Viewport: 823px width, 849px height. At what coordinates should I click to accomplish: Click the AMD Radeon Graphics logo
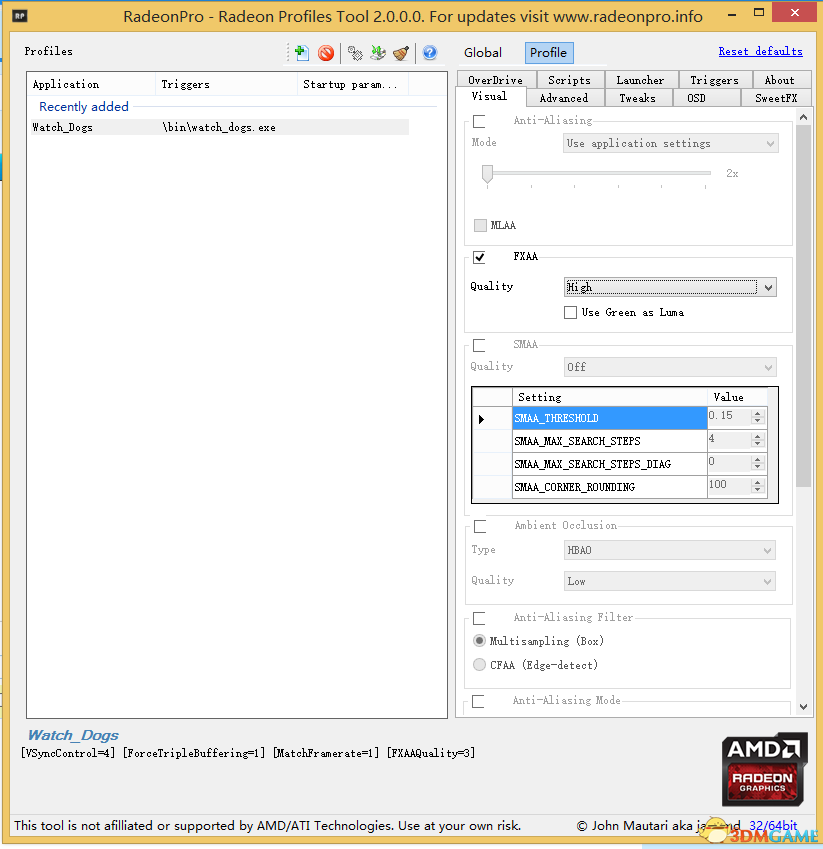[x=765, y=770]
